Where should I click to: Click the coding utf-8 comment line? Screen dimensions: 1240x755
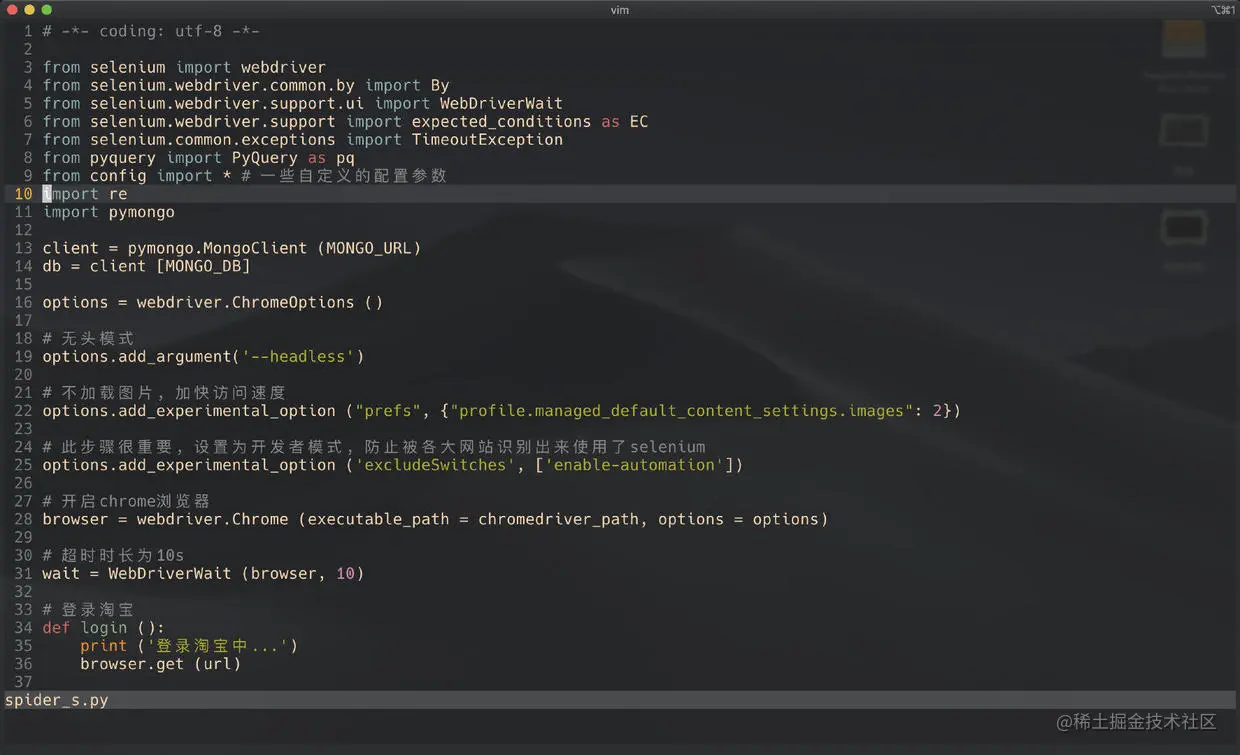(x=151, y=31)
